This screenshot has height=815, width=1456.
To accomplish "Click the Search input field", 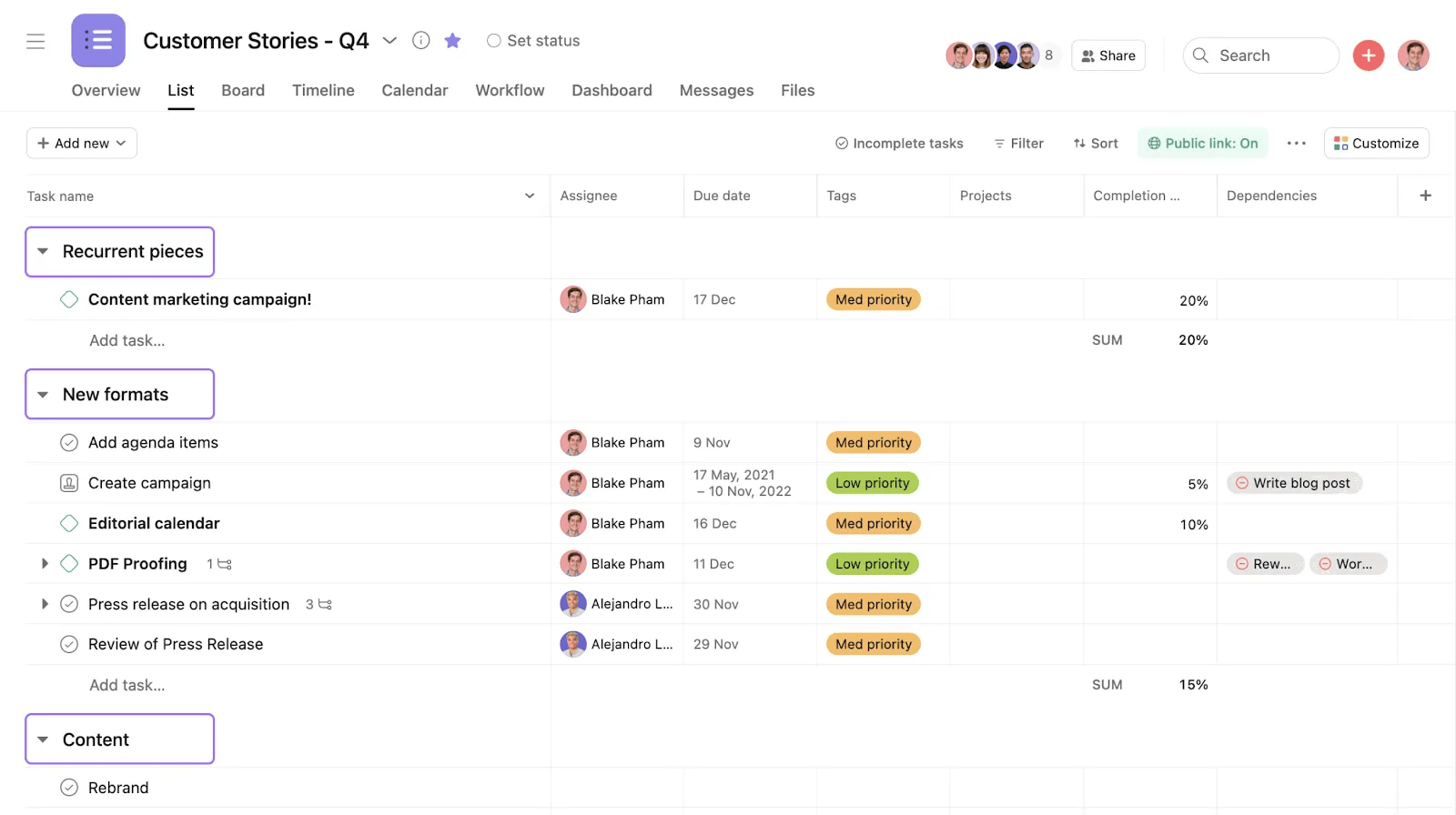I will pyautogui.click(x=1269, y=55).
